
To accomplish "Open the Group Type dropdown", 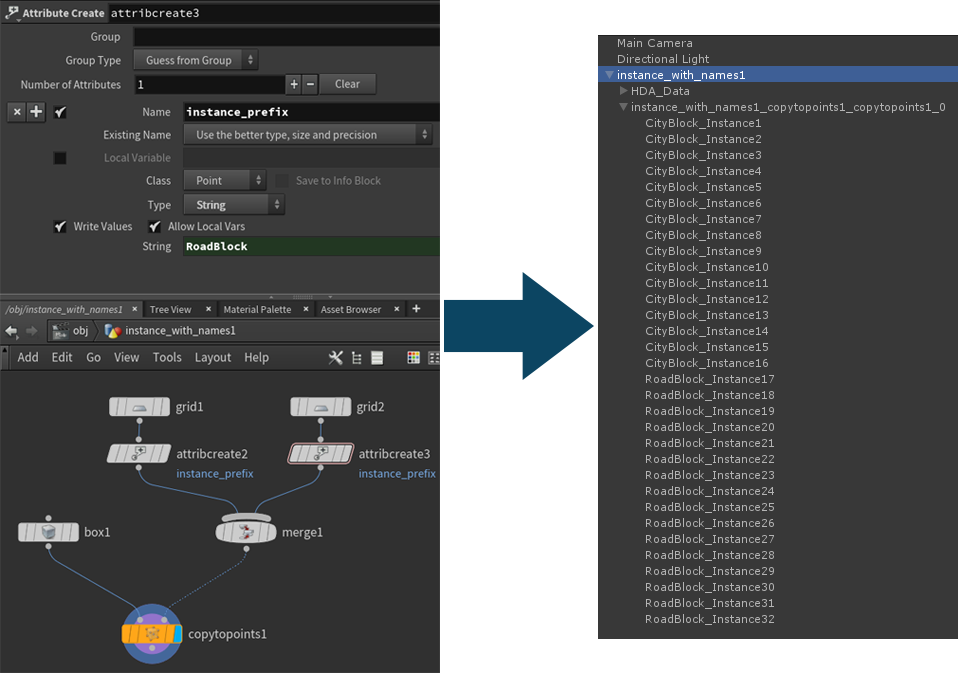I will pos(195,60).
